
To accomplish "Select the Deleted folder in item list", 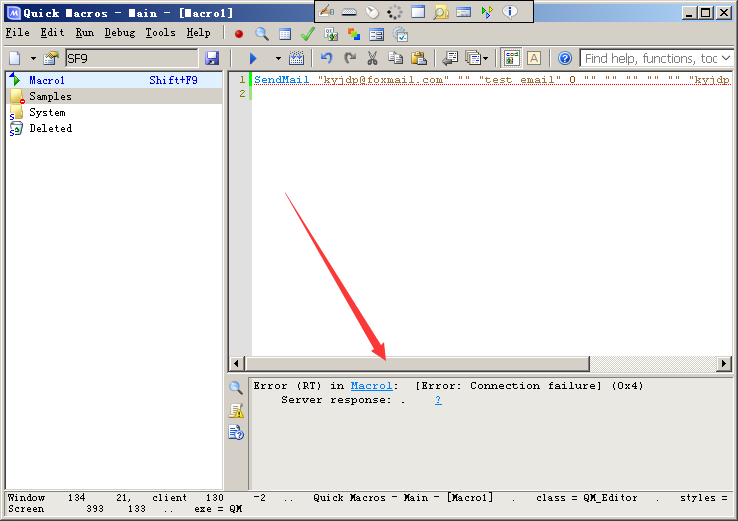I will tap(50, 129).
